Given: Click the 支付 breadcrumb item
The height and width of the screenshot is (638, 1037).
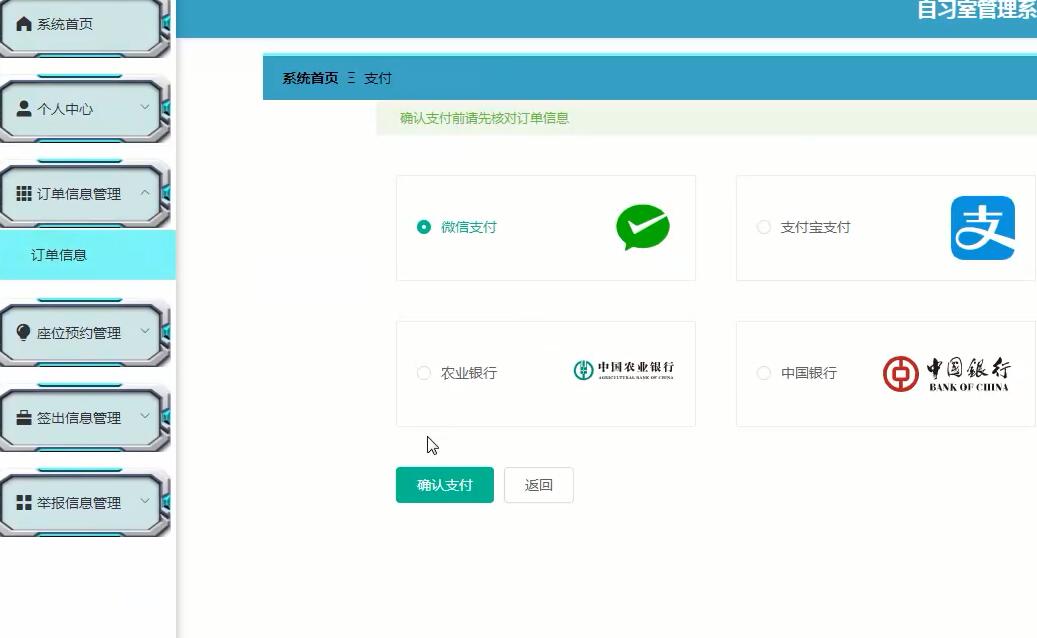Looking at the screenshot, I should 378,78.
